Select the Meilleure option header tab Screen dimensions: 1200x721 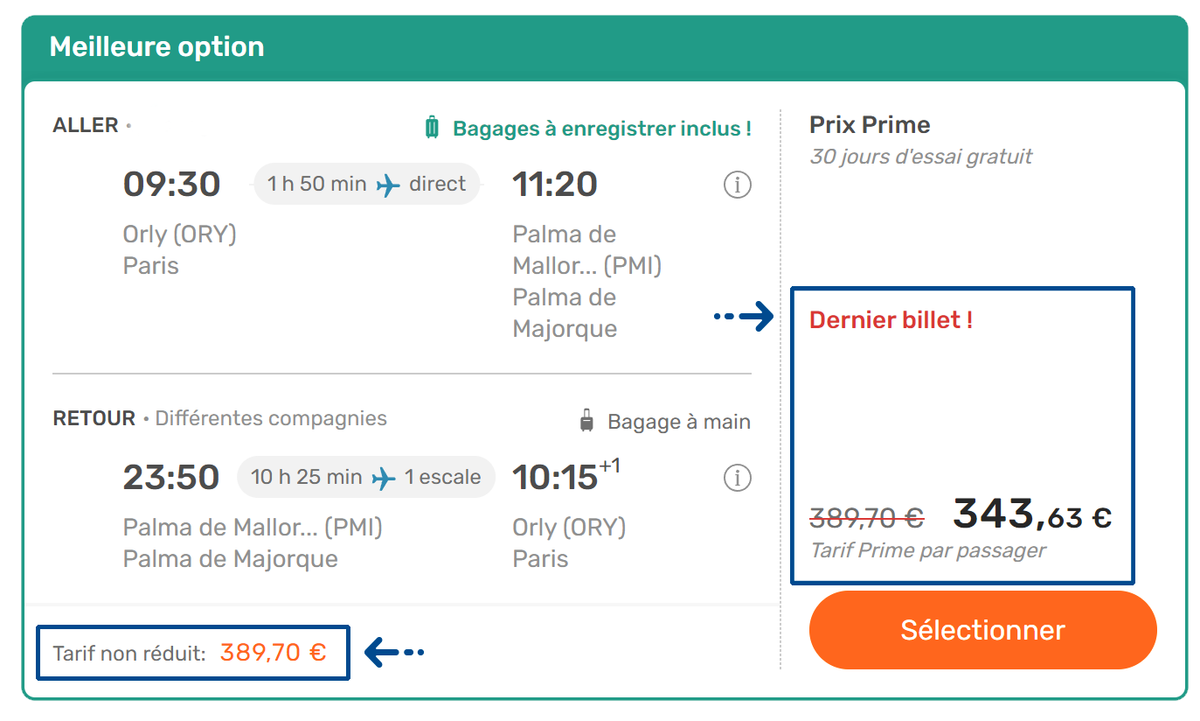coord(157,46)
